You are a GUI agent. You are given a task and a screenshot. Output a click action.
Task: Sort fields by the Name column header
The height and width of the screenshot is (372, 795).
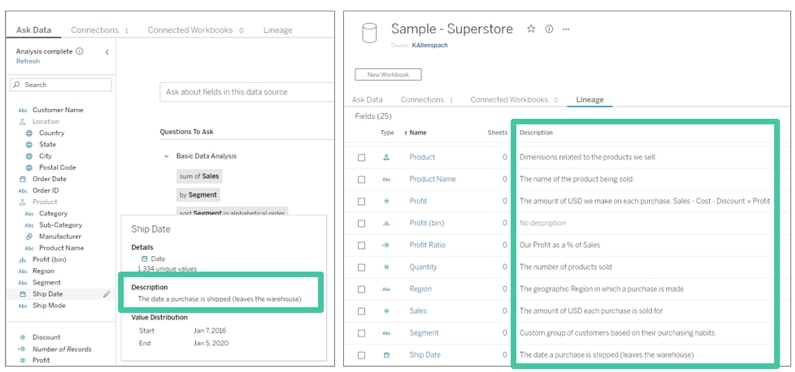(418, 133)
